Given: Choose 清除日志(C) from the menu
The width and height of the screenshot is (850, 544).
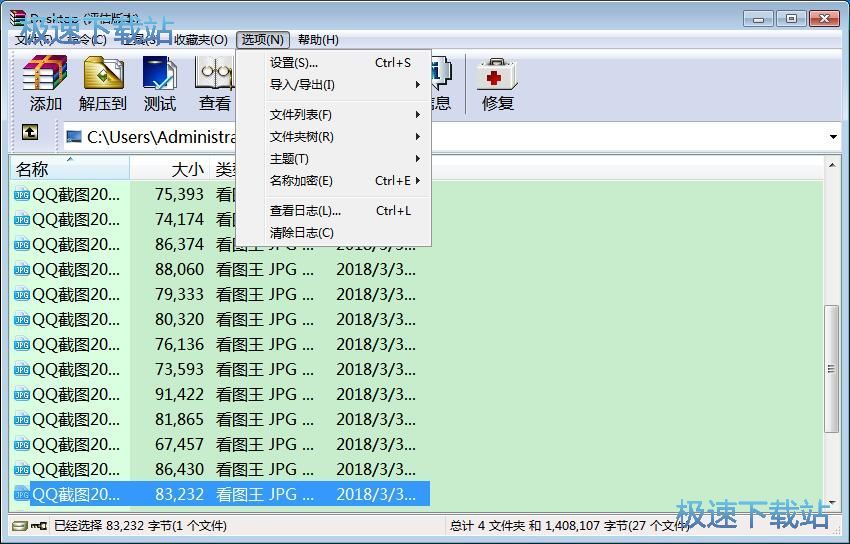Looking at the screenshot, I should (x=333, y=232).
